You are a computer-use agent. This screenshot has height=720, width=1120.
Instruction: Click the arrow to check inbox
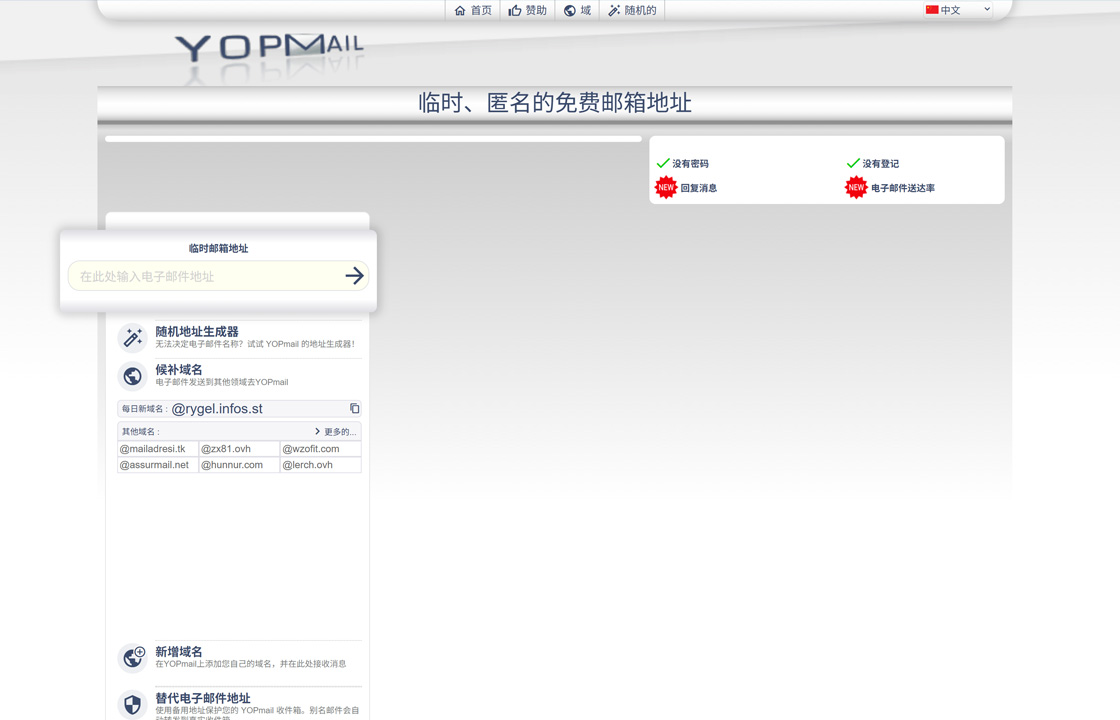354,276
